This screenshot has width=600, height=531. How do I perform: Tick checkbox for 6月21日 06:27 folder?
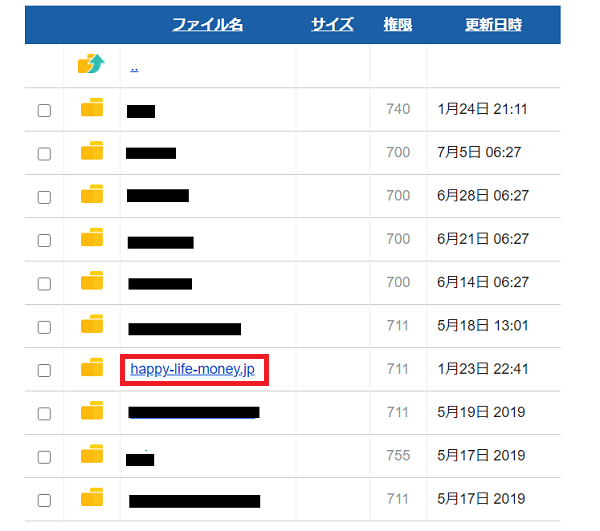coord(44,241)
